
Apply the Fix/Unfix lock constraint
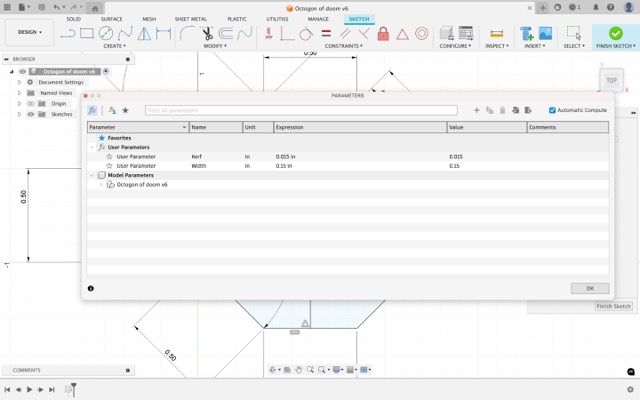point(383,33)
